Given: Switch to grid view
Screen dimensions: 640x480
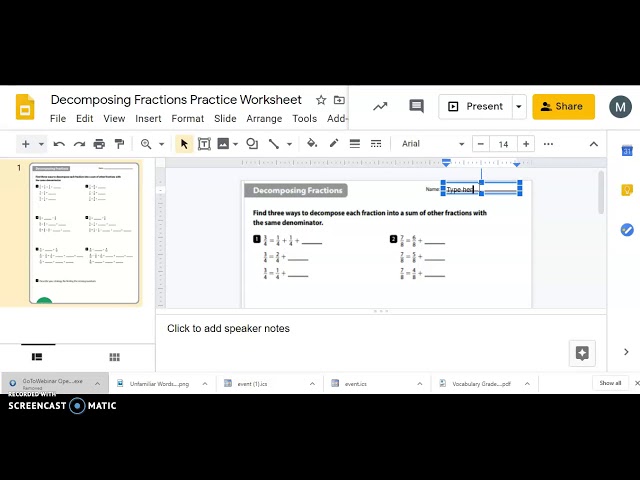Looking at the screenshot, I should click(x=115, y=357).
